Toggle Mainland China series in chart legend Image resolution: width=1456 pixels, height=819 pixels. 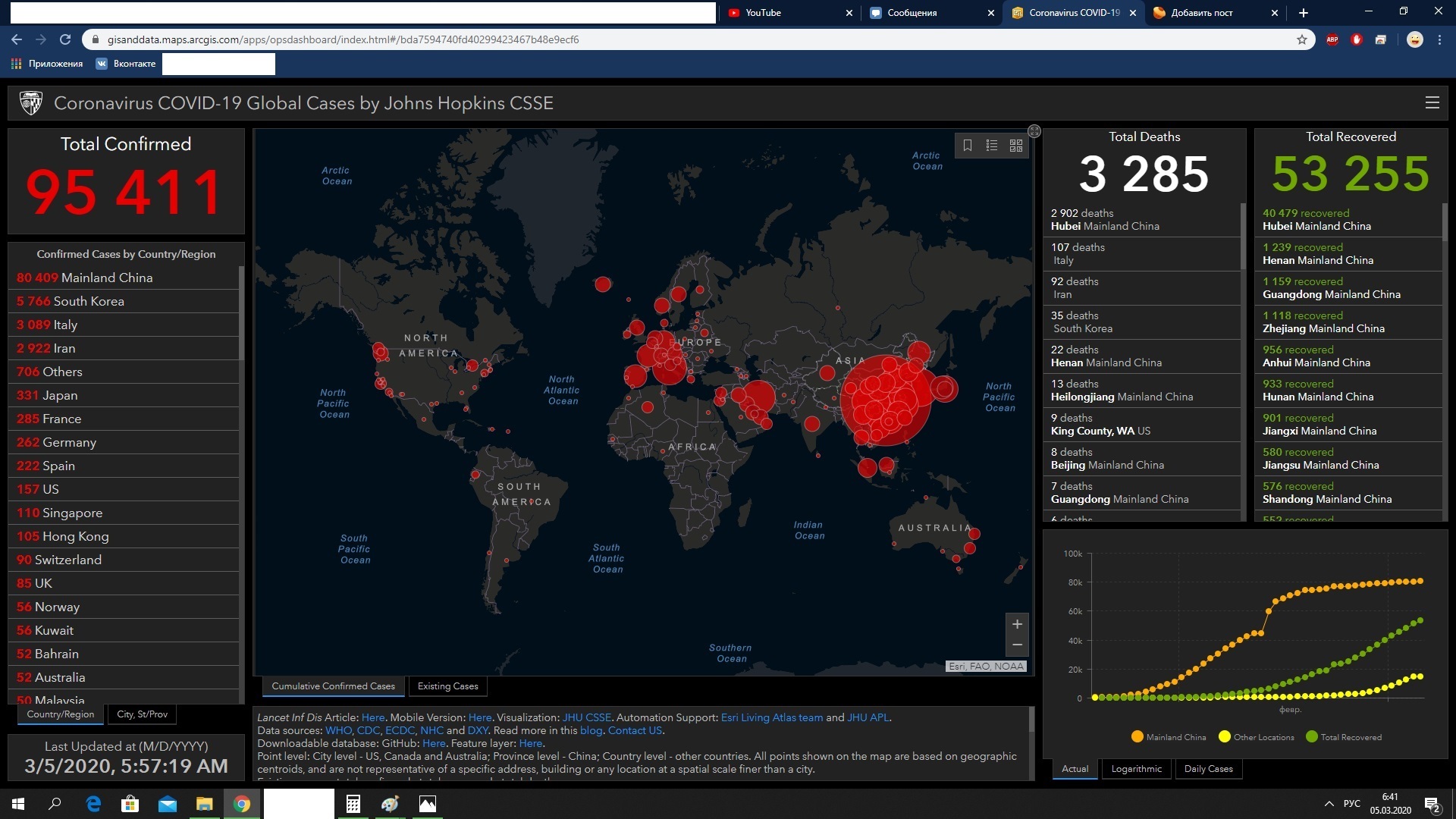click(1169, 737)
